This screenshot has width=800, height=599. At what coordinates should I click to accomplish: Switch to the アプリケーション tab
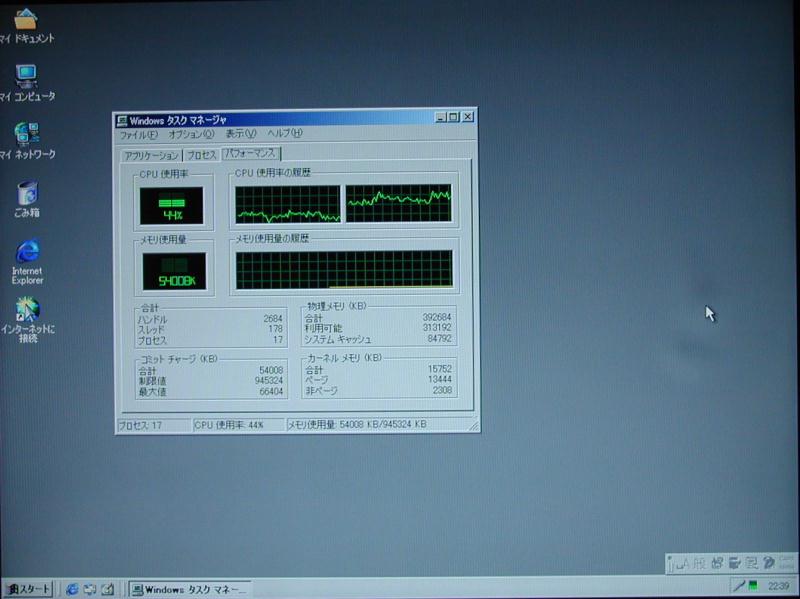click(152, 156)
